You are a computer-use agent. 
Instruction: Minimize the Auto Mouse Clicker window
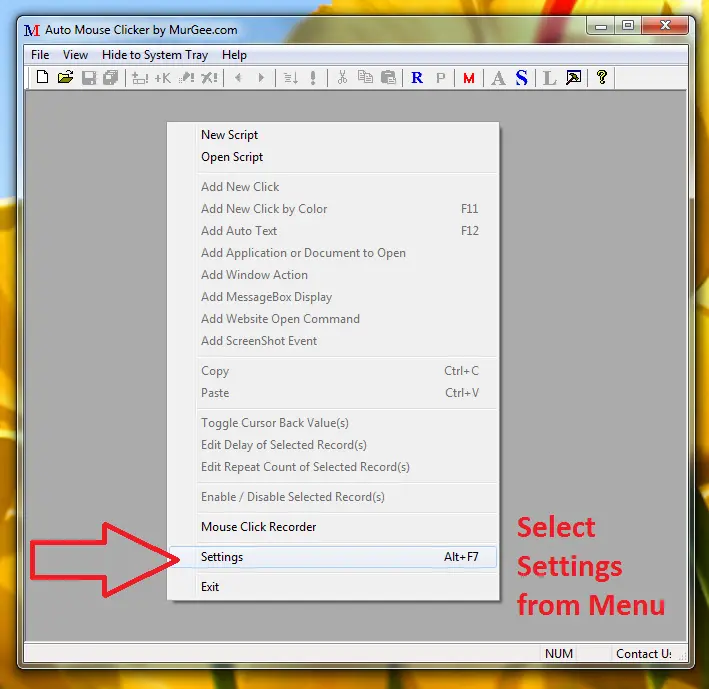coord(600,26)
